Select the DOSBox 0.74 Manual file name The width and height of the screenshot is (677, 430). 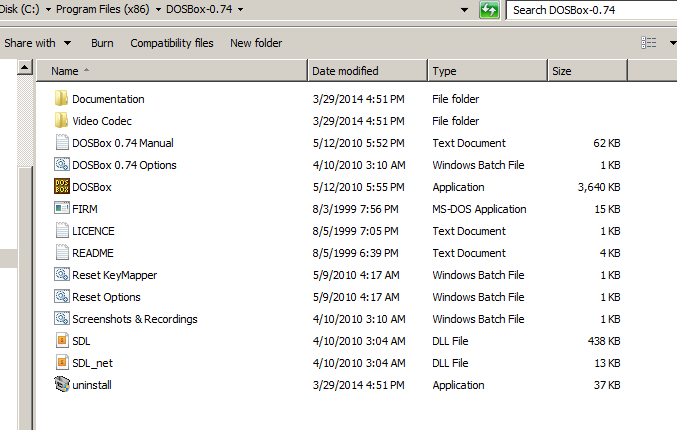(x=123, y=143)
